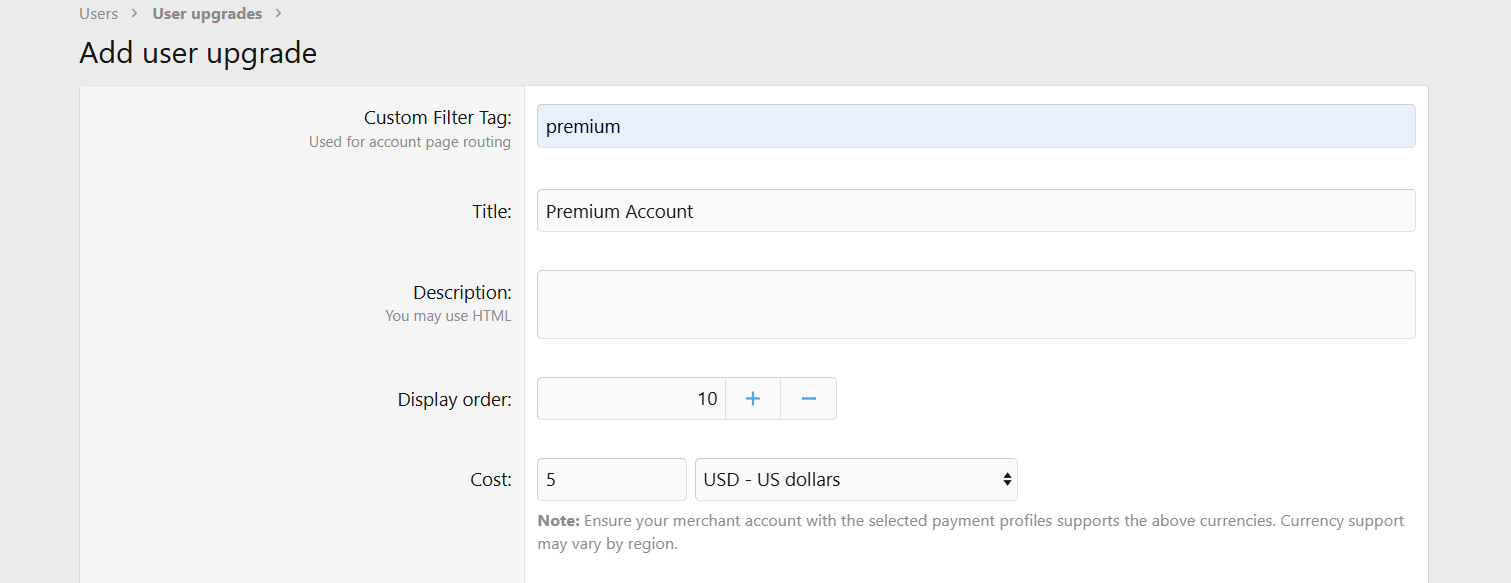The image size is (1511, 583).
Task: Click the "Cost:" field label
Action: pos(490,480)
